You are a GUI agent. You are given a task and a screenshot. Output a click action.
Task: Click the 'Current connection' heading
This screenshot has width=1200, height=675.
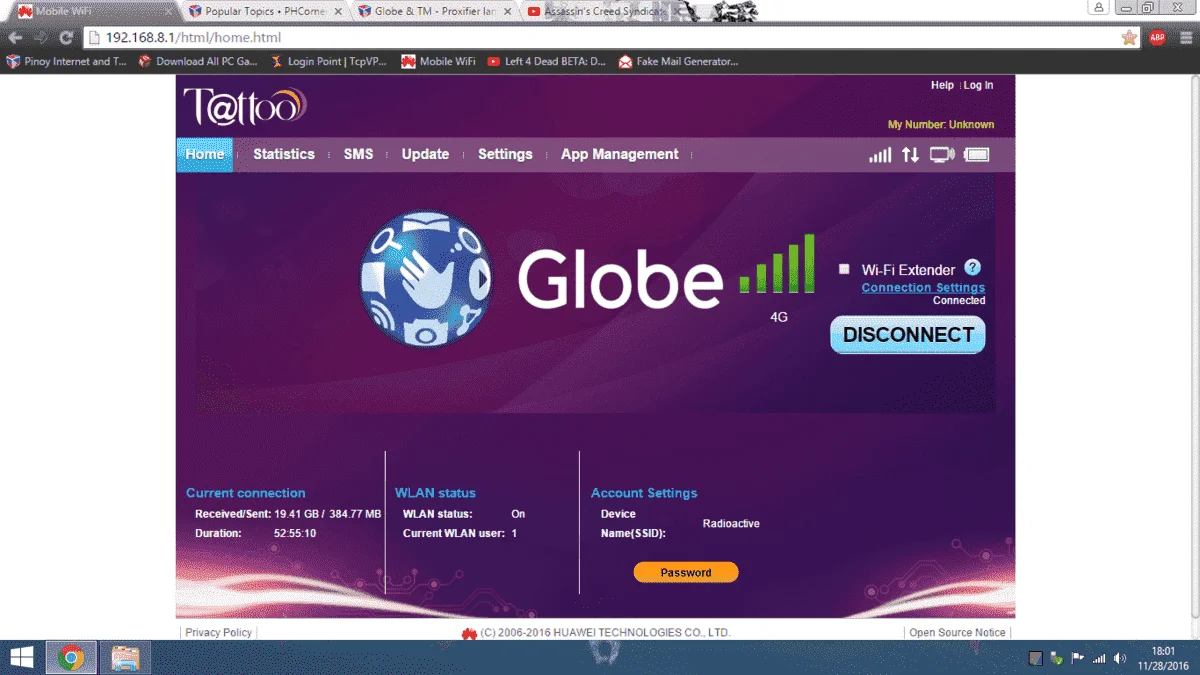point(246,493)
